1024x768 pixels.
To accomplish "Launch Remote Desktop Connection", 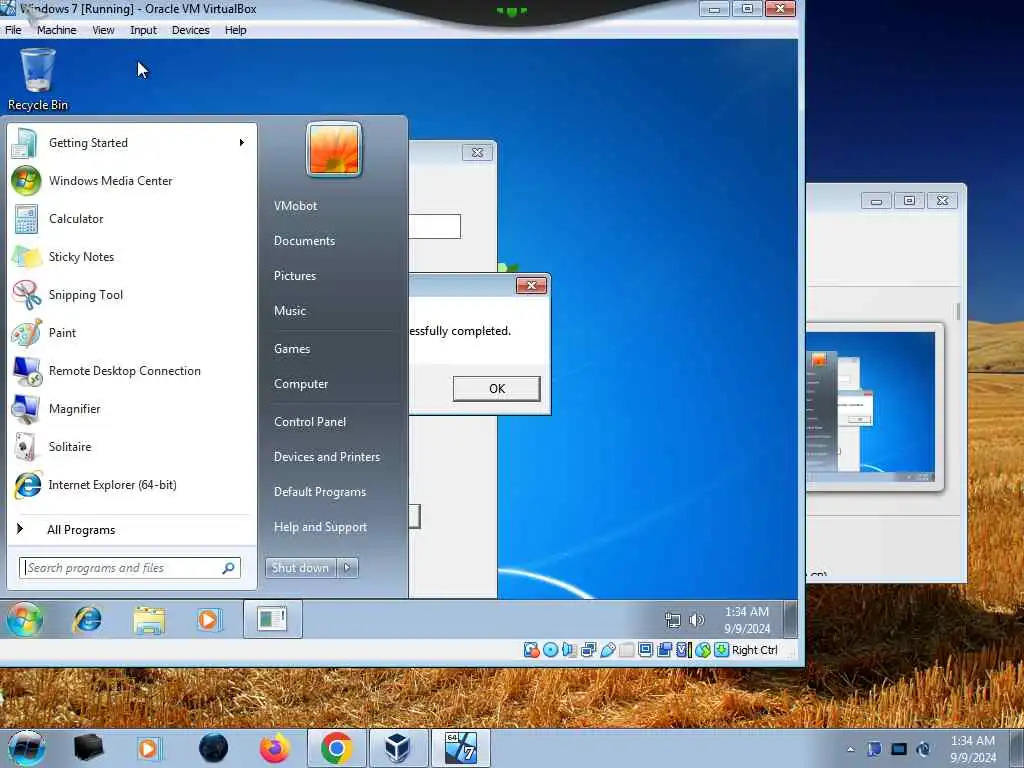I will pyautogui.click(x=131, y=371).
